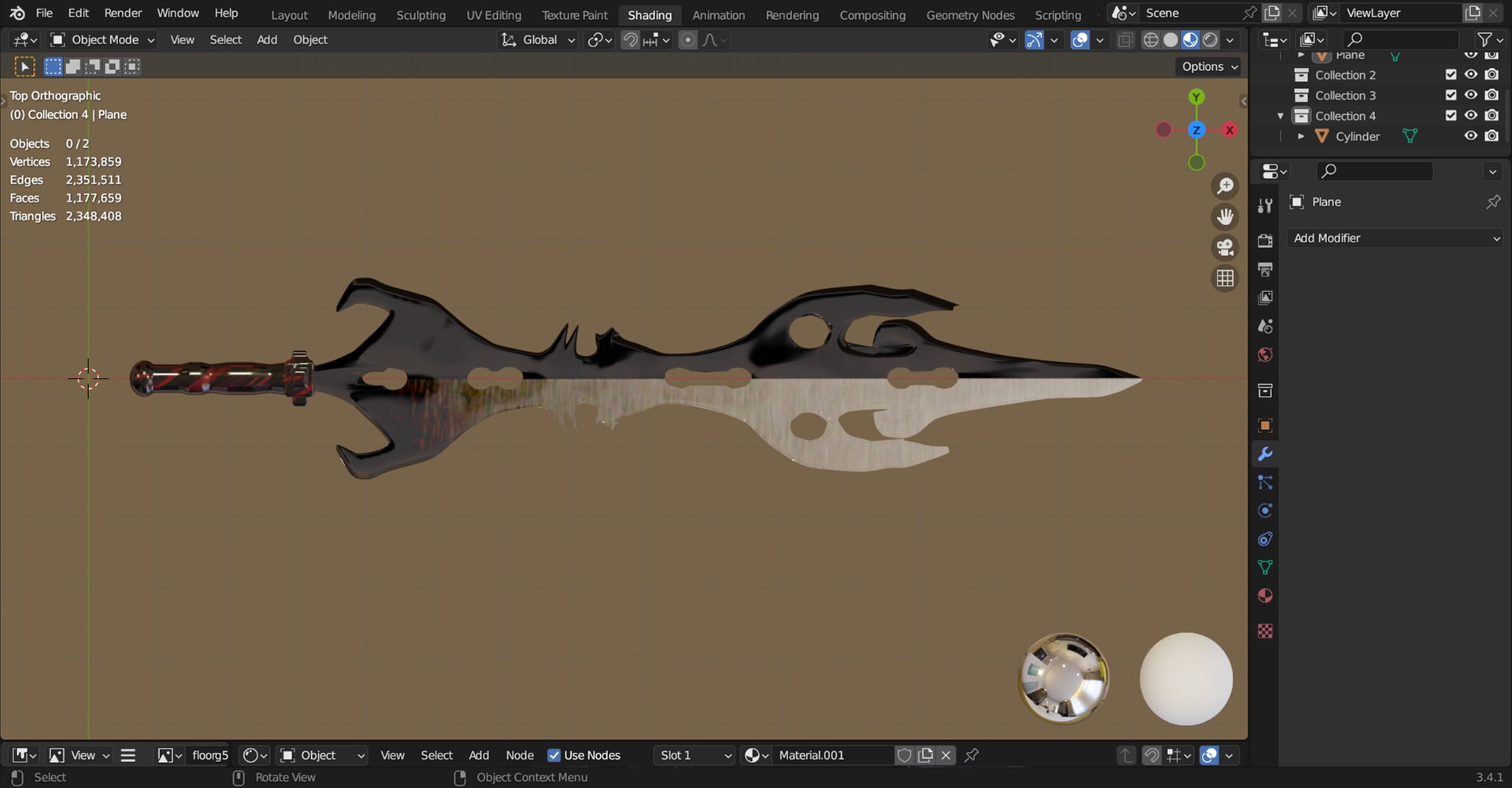Switch to the Geometry Nodes workspace tab
This screenshot has height=788, width=1512.
click(970, 15)
